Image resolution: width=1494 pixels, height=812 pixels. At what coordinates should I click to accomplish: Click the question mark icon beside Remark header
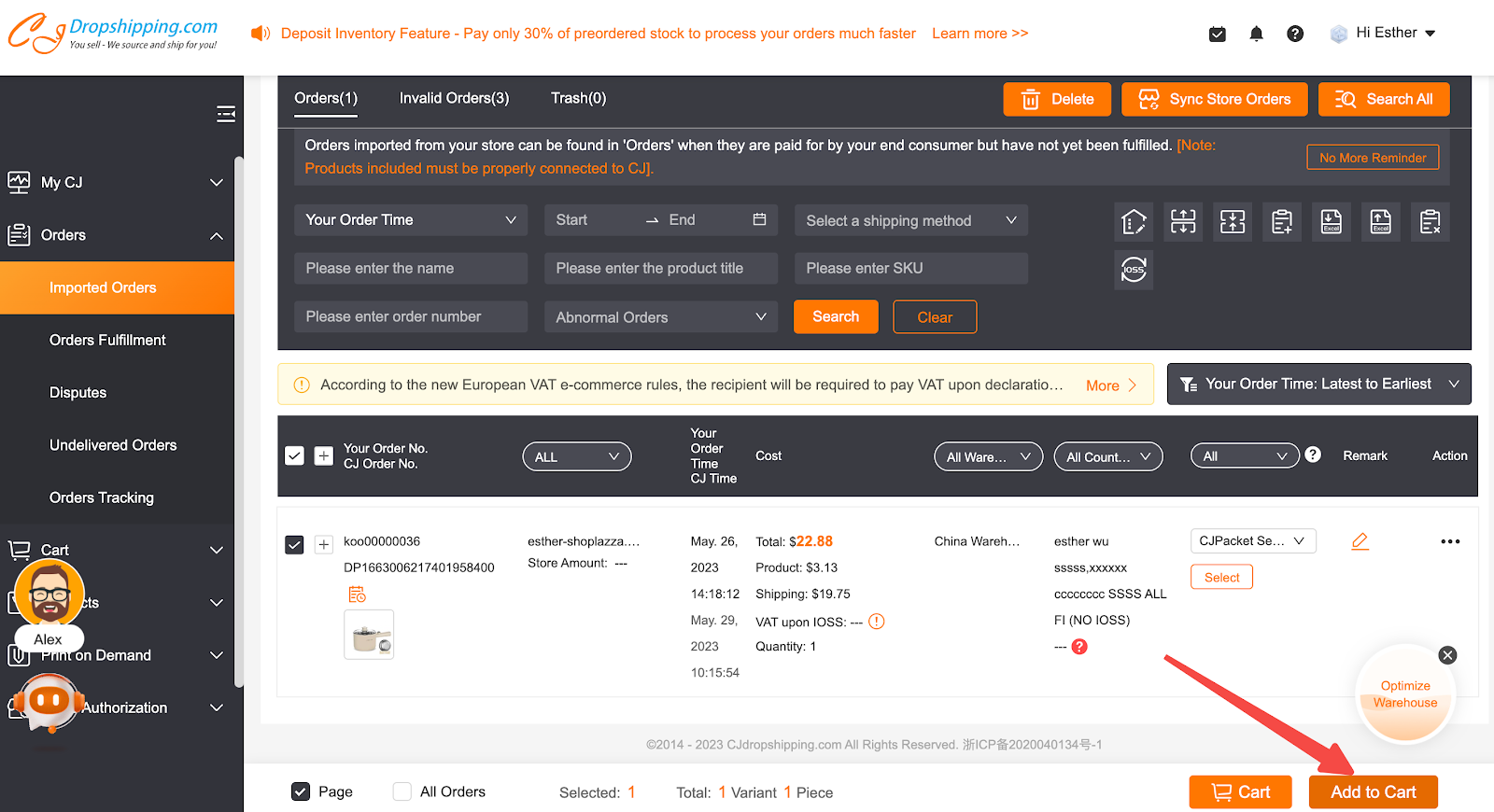(1313, 455)
